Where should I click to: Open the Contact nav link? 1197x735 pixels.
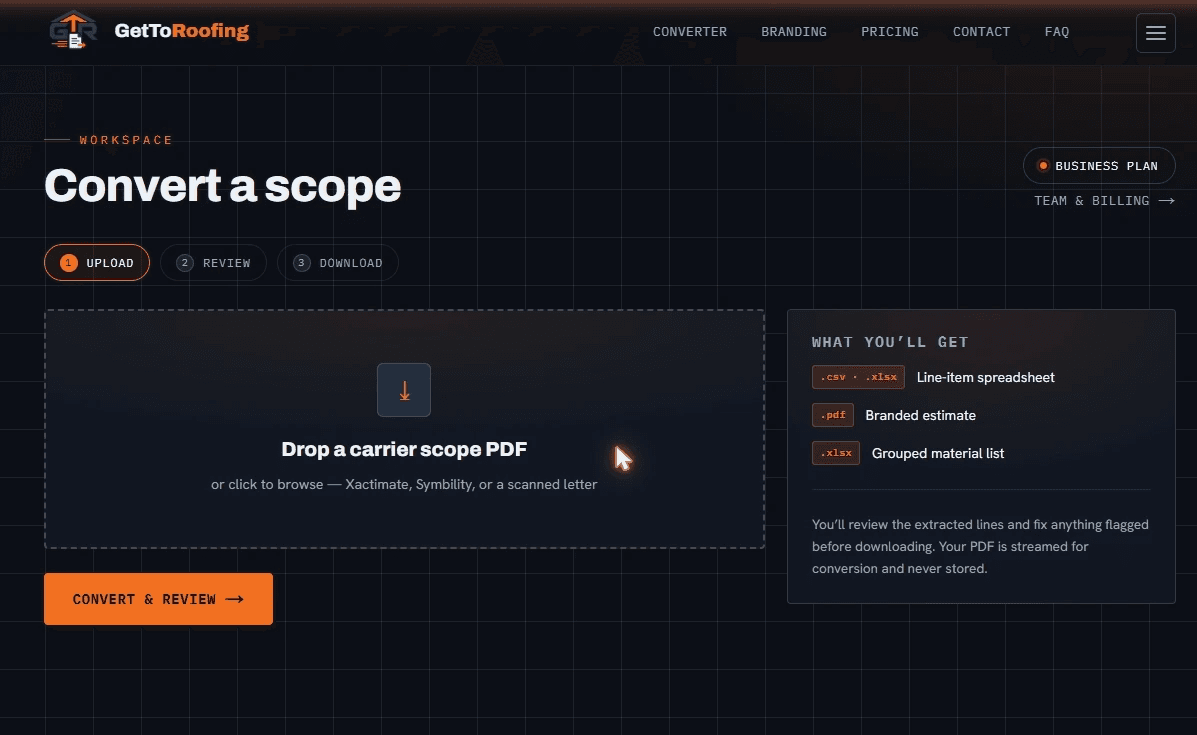point(981,32)
